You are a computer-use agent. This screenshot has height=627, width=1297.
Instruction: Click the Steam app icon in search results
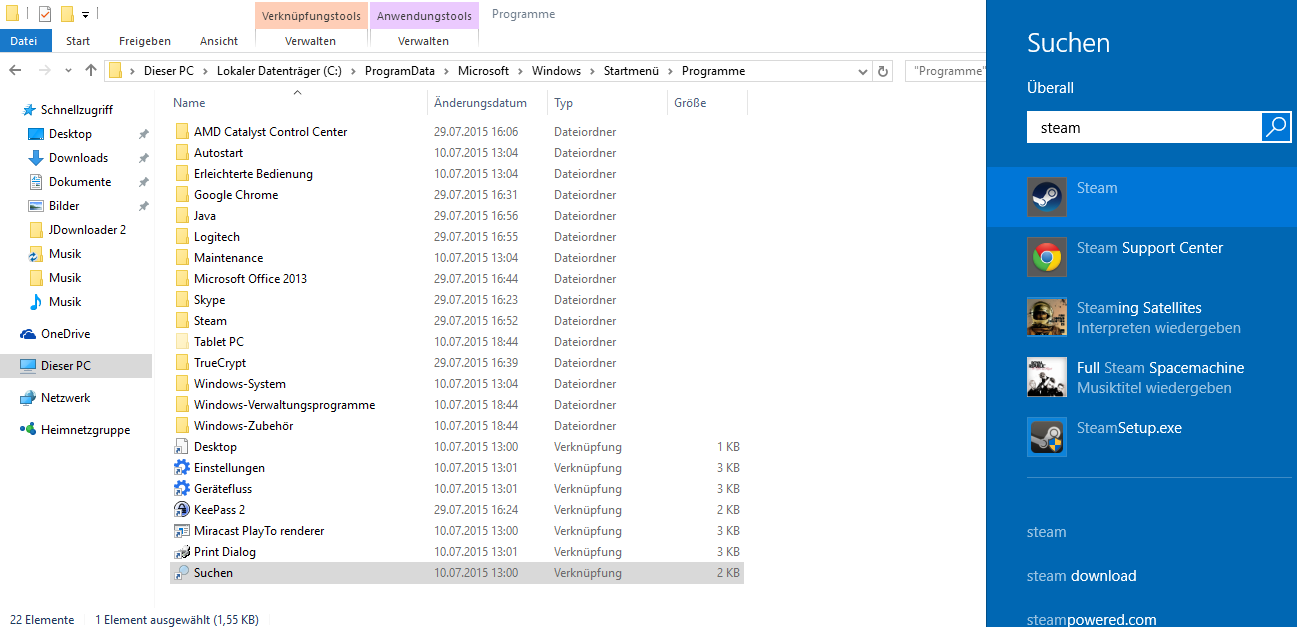1047,197
